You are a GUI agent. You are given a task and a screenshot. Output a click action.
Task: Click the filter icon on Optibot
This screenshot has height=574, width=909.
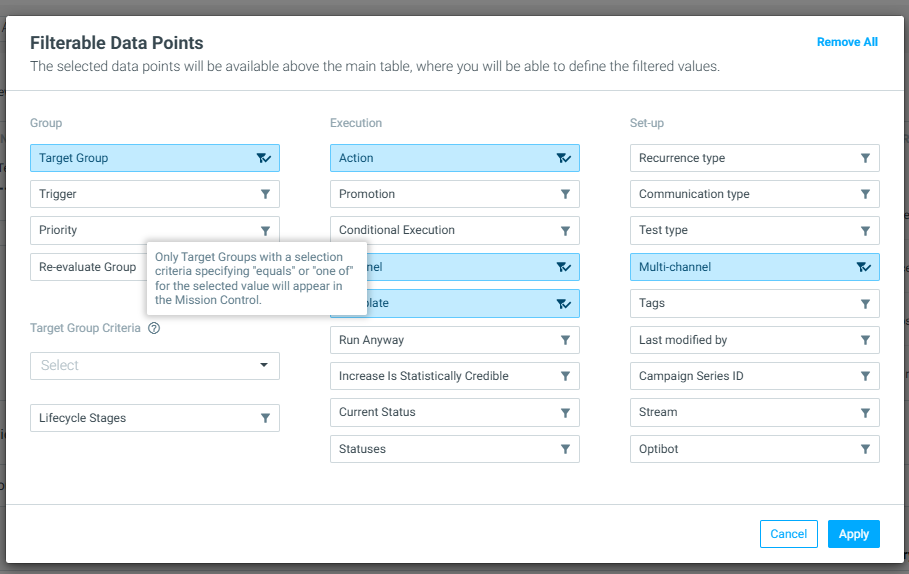pos(865,449)
